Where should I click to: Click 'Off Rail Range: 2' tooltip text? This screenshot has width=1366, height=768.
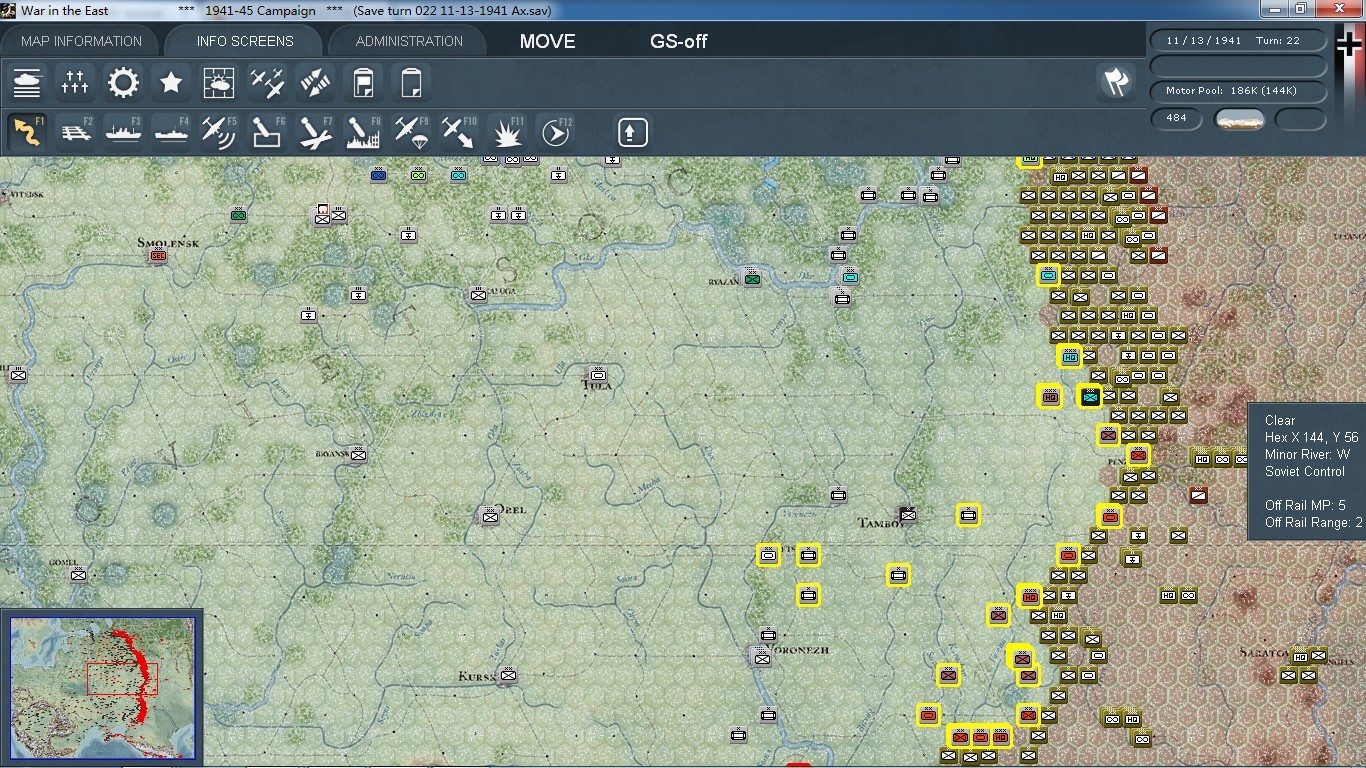pyautogui.click(x=1314, y=522)
